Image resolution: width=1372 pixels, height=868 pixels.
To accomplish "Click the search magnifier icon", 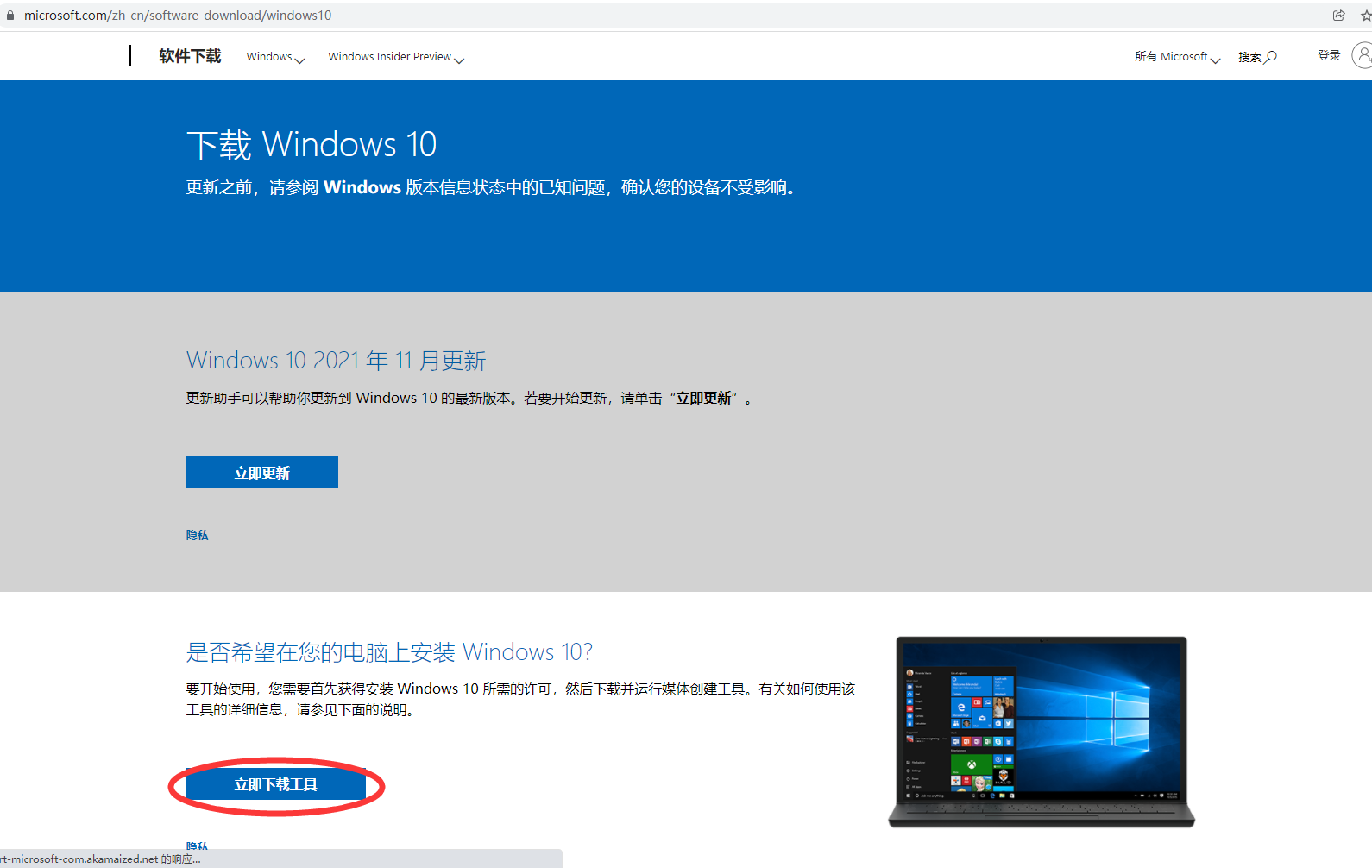I will click(x=1271, y=57).
